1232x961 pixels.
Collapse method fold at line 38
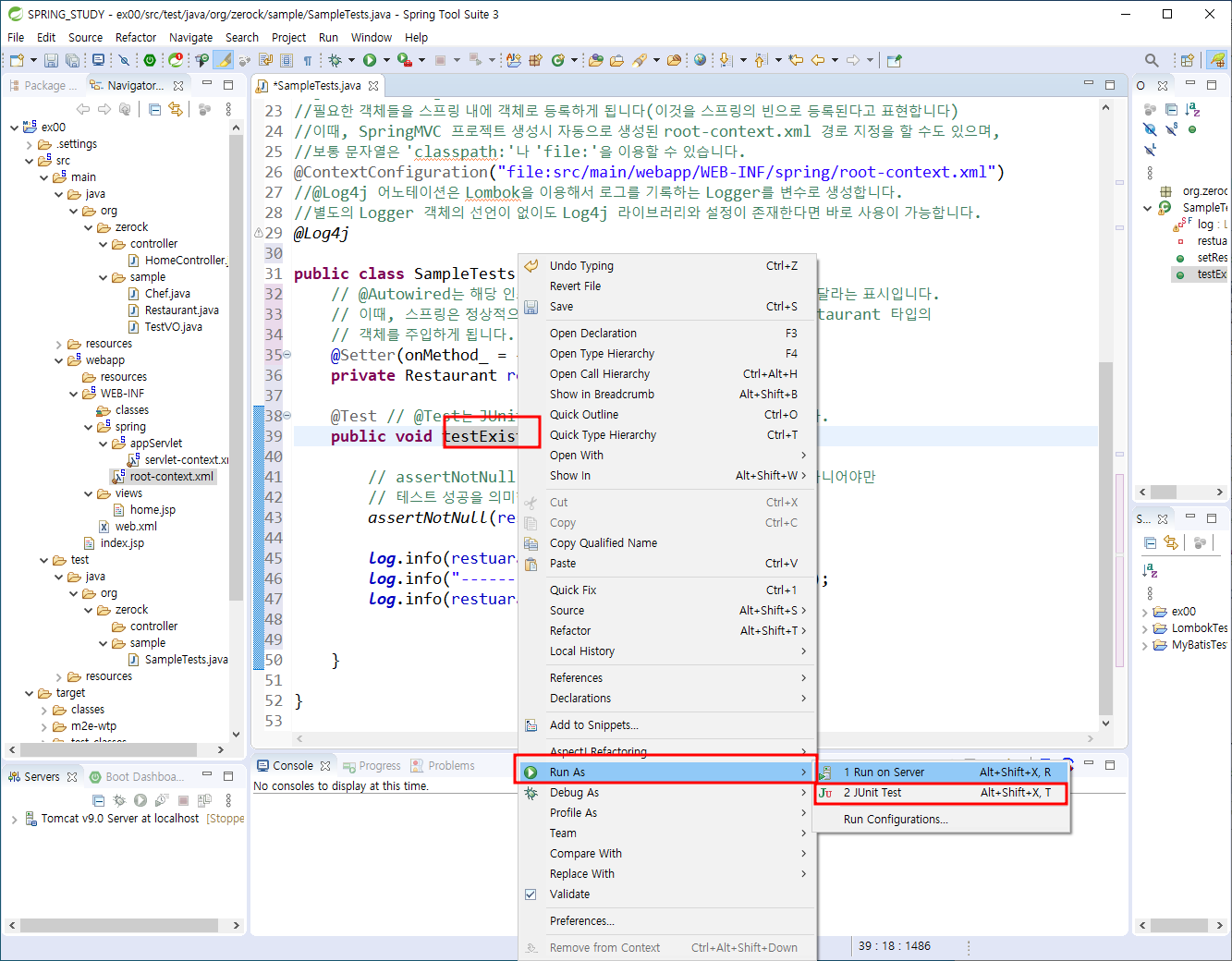[287, 416]
